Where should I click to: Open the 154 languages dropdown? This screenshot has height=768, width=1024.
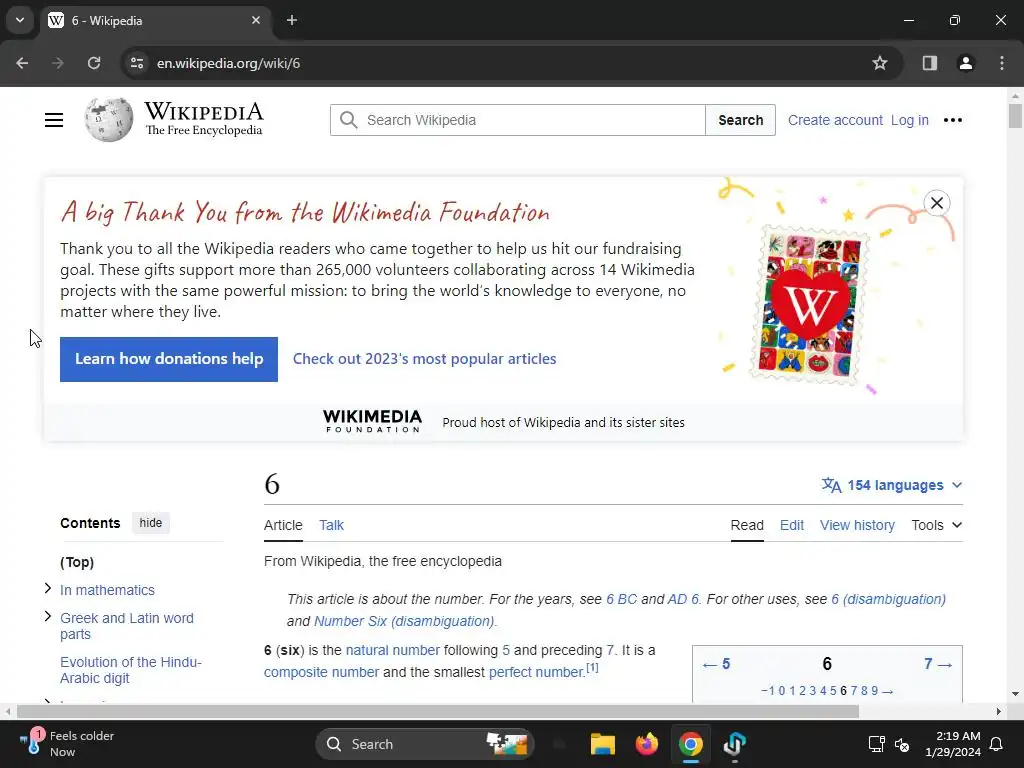coord(892,485)
